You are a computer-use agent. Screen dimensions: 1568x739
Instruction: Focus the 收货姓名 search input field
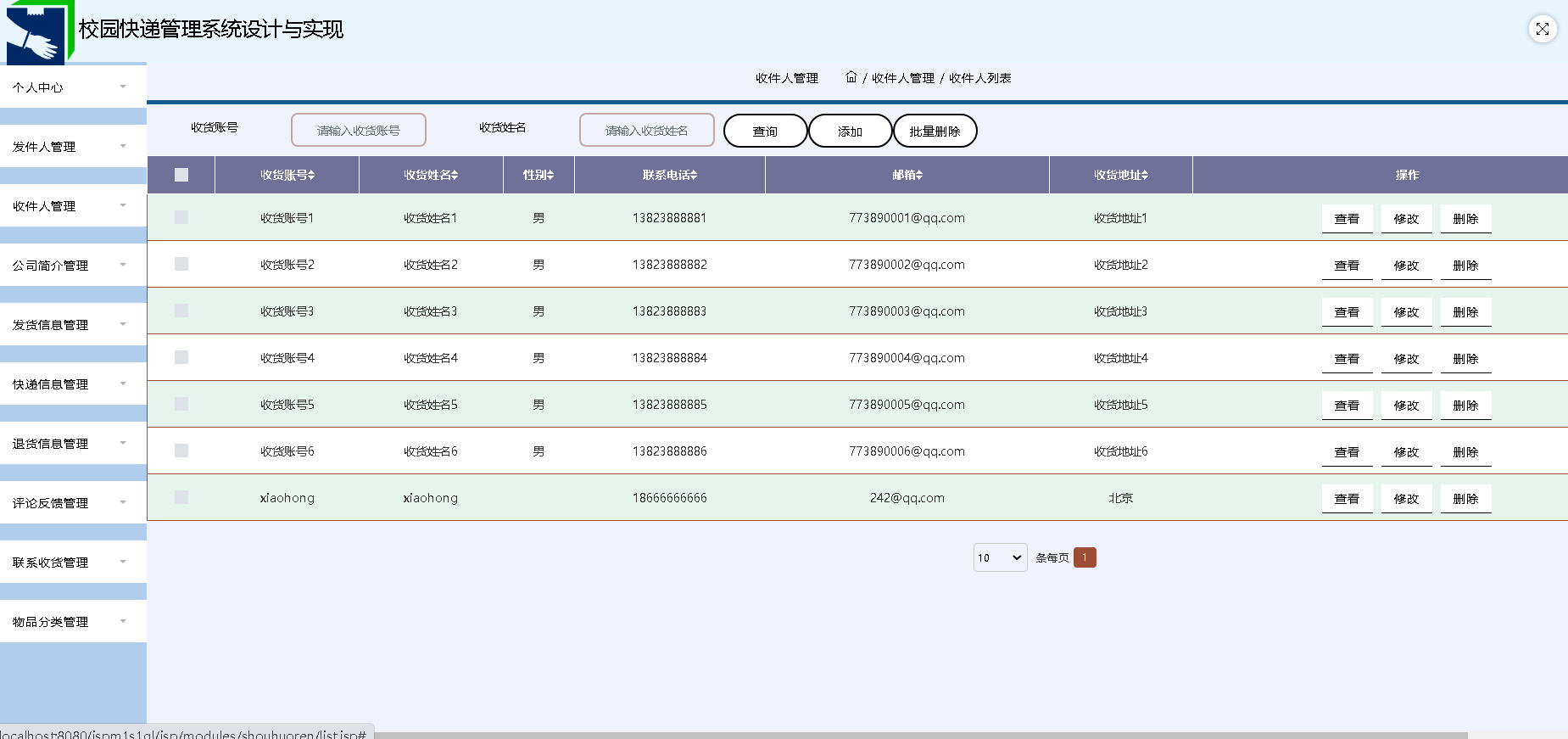pos(647,130)
